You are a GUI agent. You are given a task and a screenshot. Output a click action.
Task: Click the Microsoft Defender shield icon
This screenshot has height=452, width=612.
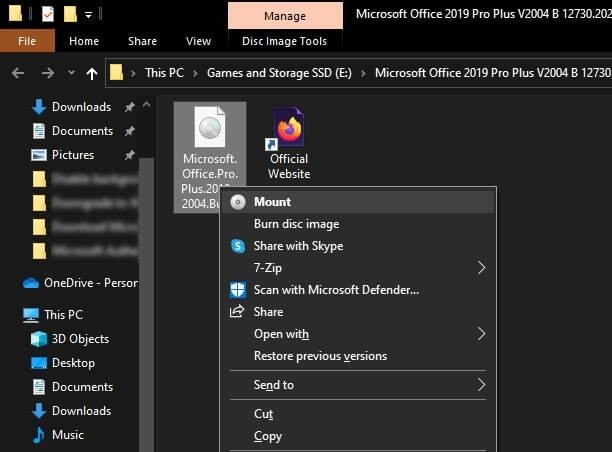tap(238, 290)
